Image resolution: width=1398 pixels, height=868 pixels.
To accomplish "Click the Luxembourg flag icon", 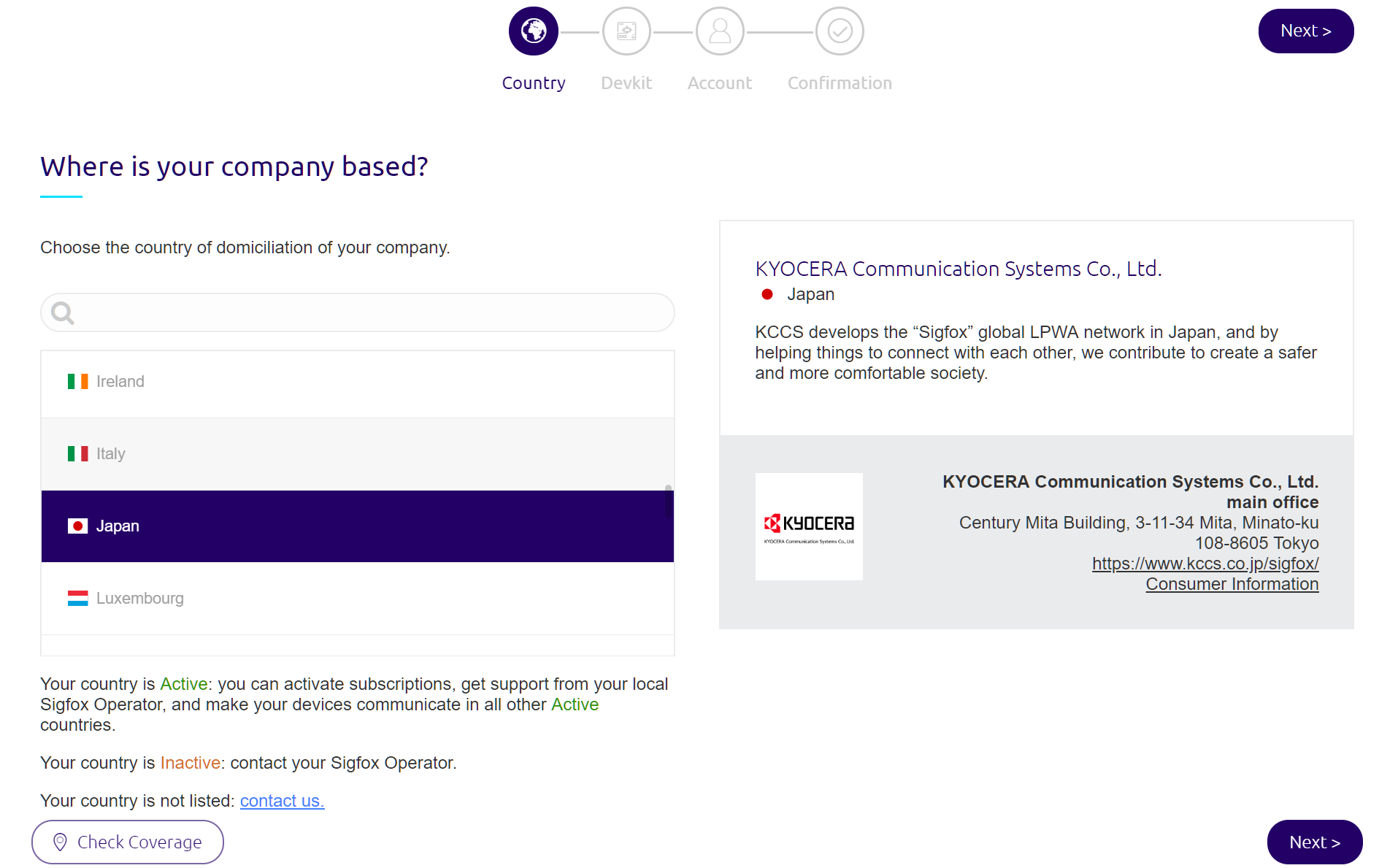I will 77,599.
